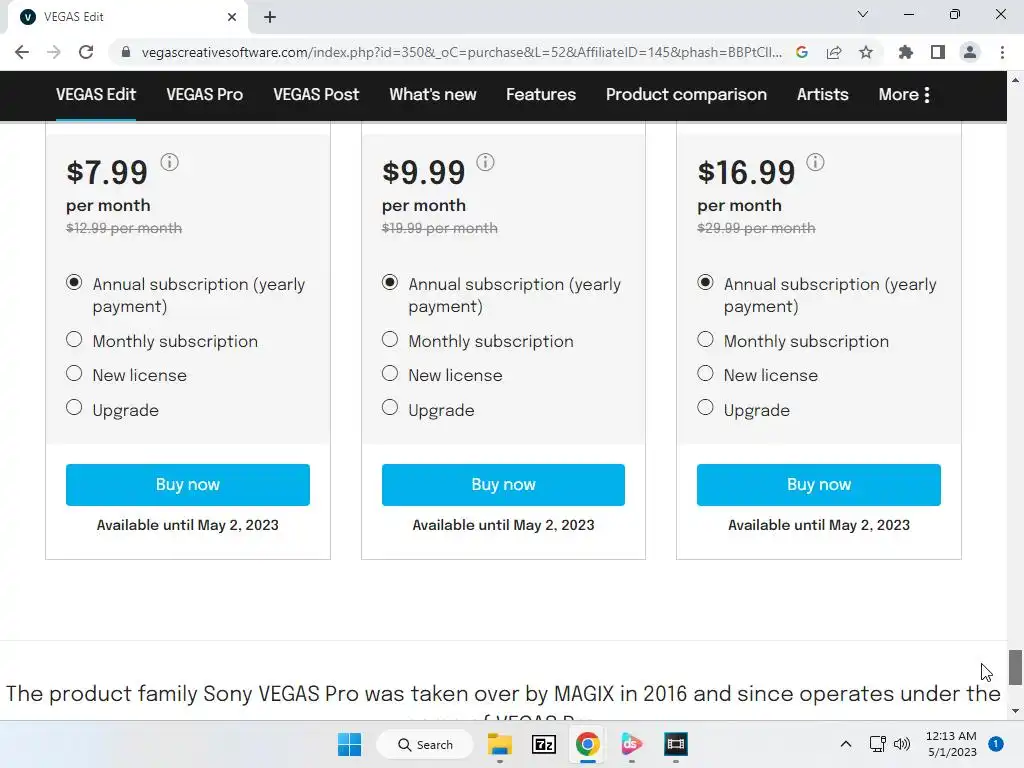Select New license in $9.99 plan
The height and width of the screenshot is (768, 1024).
[x=390, y=374]
